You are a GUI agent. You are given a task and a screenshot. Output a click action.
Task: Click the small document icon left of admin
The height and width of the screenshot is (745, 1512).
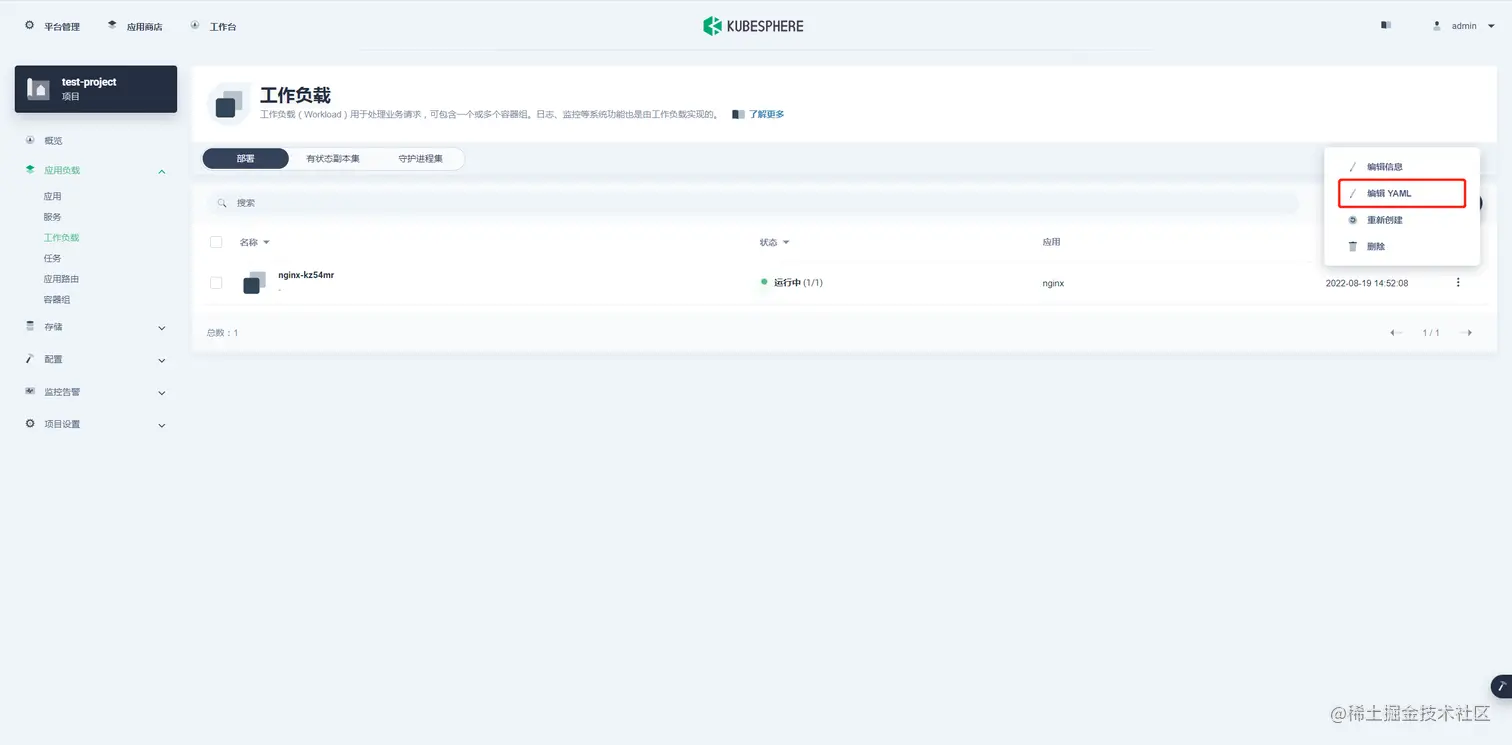(x=1386, y=25)
